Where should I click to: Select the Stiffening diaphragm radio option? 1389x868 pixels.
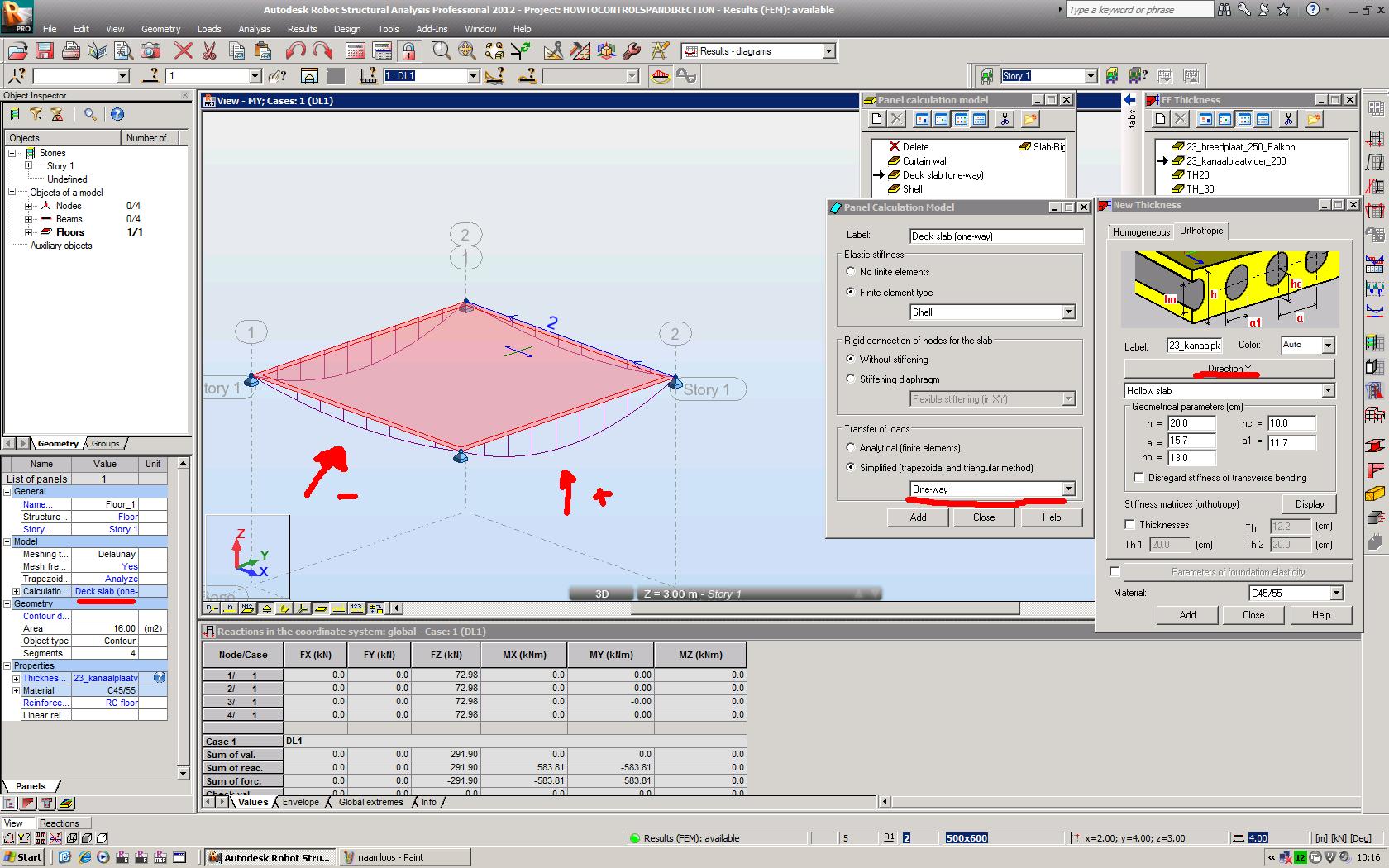850,379
